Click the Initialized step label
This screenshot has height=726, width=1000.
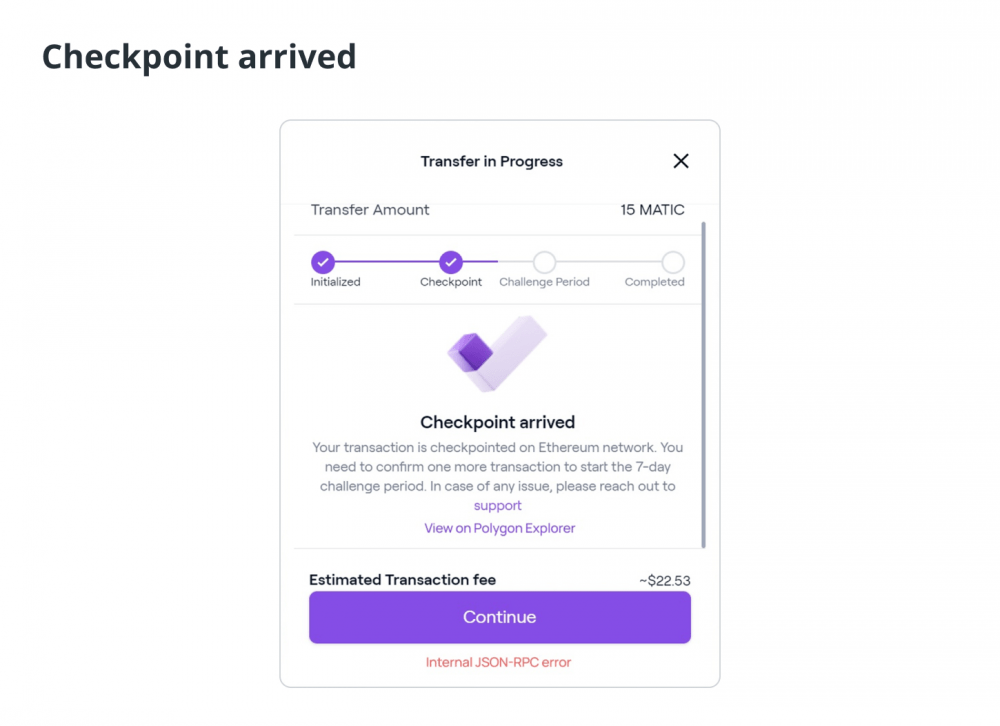pos(335,282)
